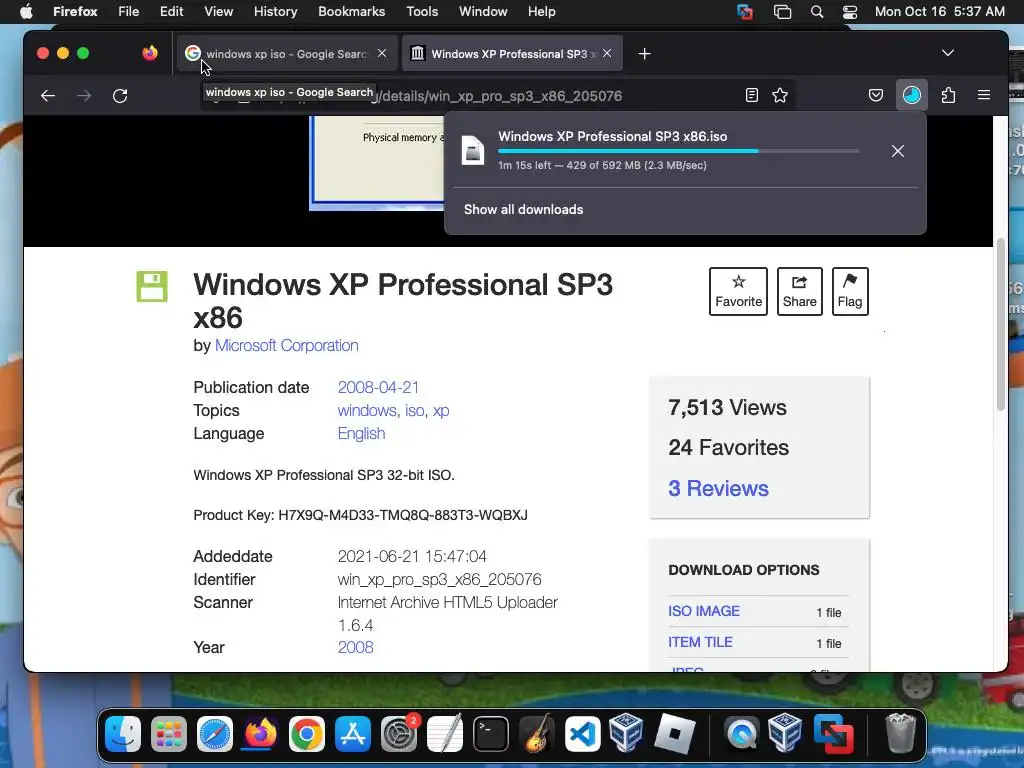
Task: Show all downloads
Action: click(x=523, y=210)
